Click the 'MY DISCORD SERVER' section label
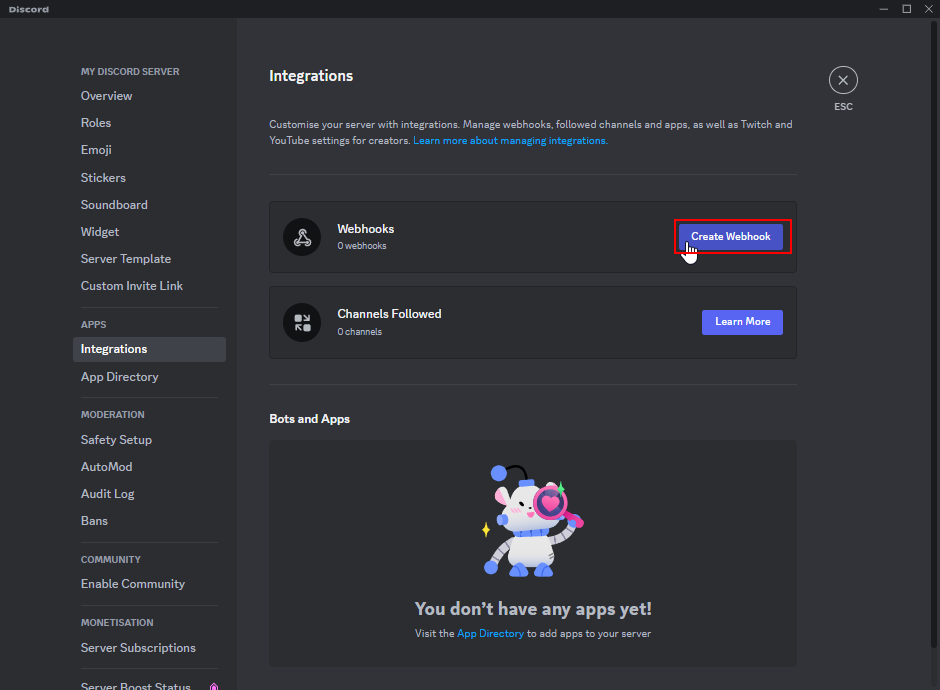Image resolution: width=940 pixels, height=690 pixels. pyautogui.click(x=130, y=71)
